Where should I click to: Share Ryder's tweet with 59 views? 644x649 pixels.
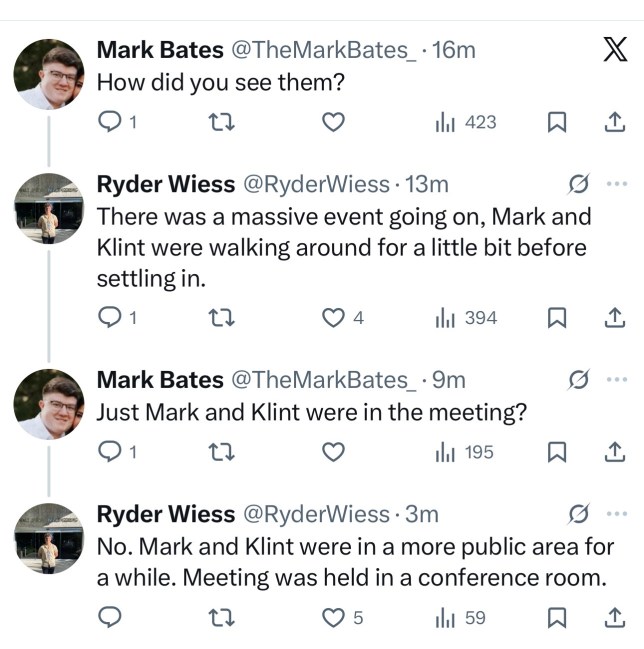pyautogui.click(x=615, y=618)
